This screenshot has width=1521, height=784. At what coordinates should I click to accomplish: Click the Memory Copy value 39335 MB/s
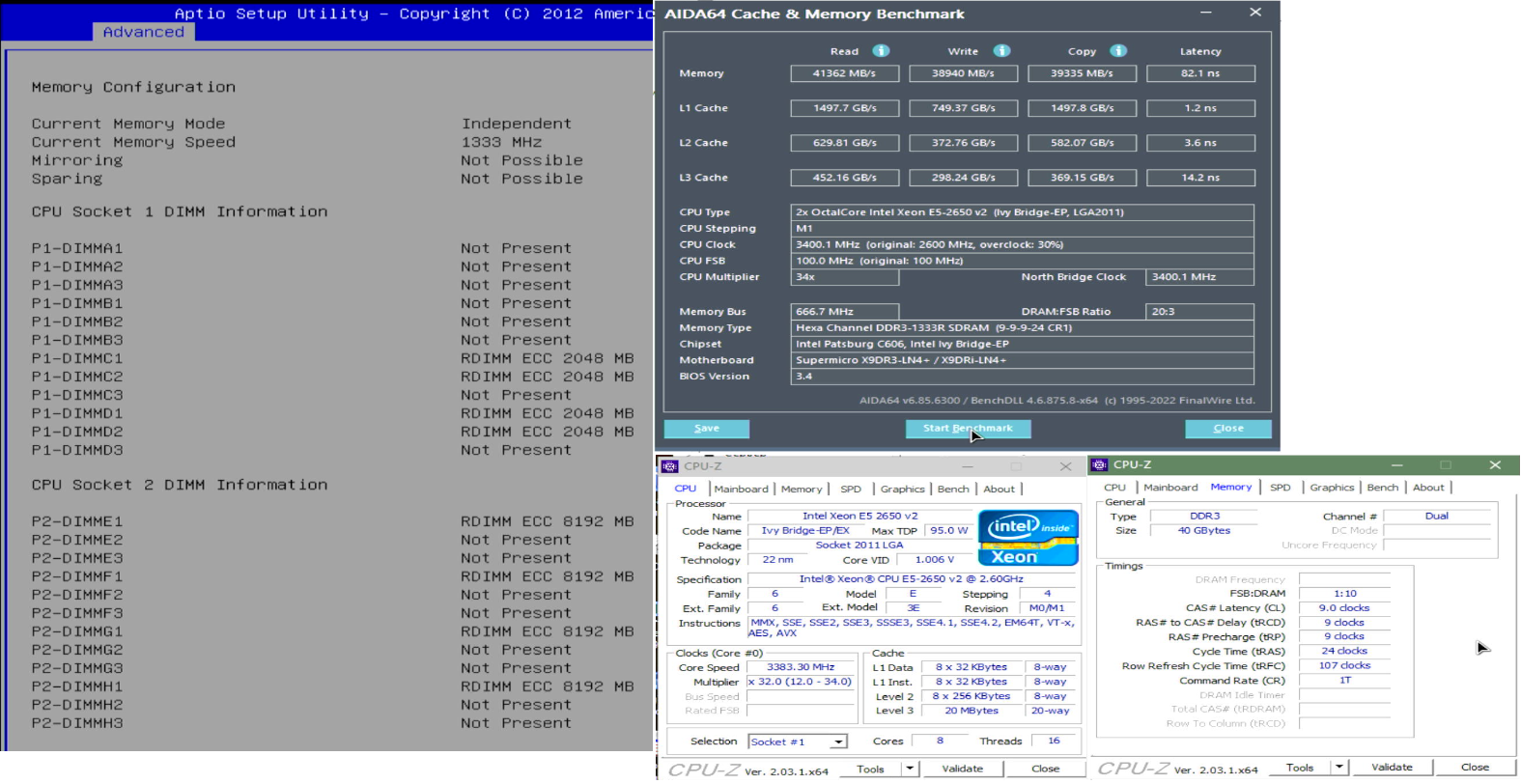click(1082, 73)
